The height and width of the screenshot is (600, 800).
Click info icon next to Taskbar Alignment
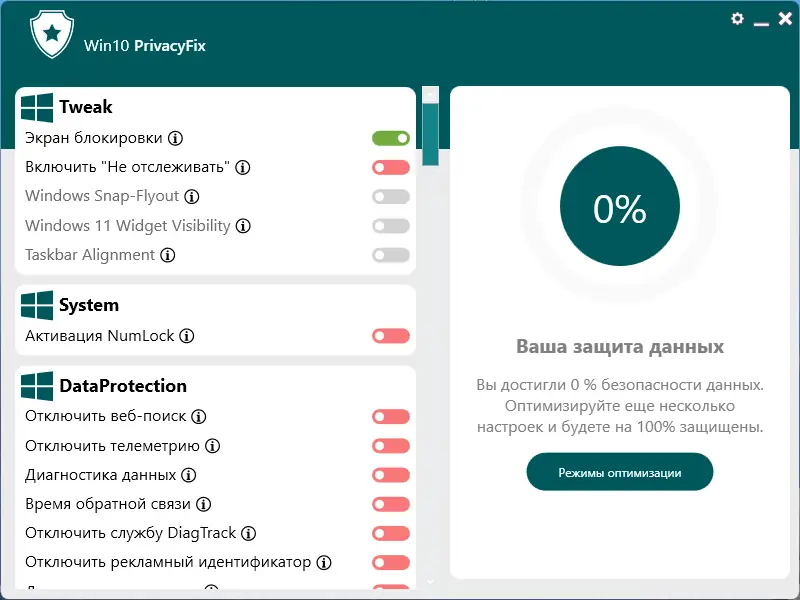tap(168, 255)
